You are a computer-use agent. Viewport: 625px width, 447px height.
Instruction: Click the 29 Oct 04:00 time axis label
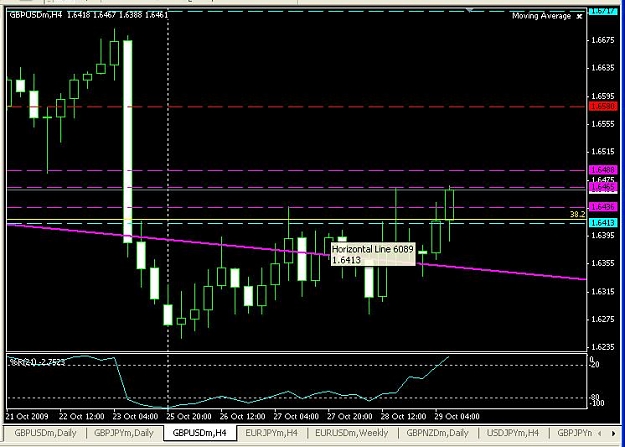point(457,416)
